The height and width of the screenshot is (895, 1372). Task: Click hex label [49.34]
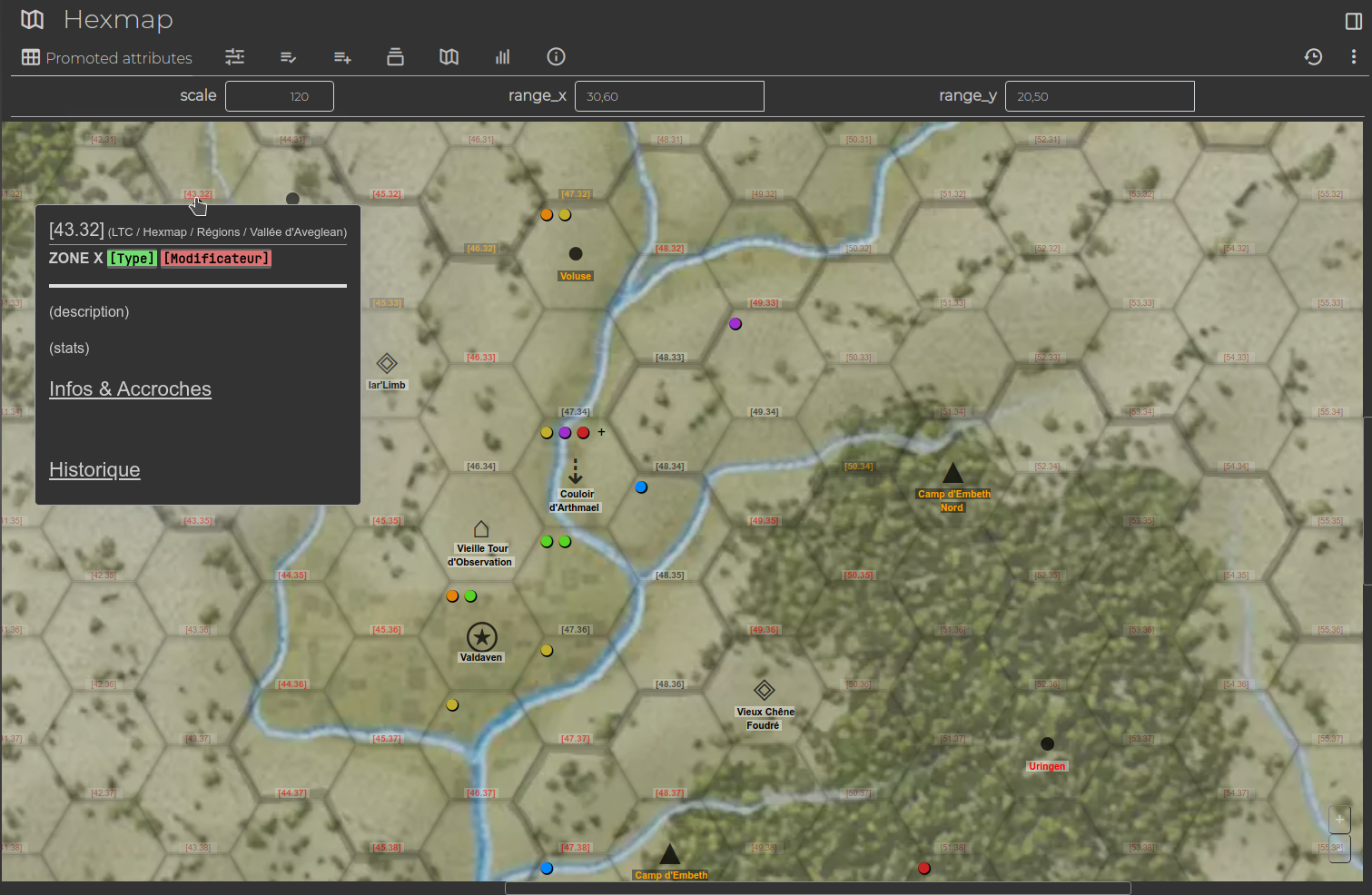(x=765, y=412)
